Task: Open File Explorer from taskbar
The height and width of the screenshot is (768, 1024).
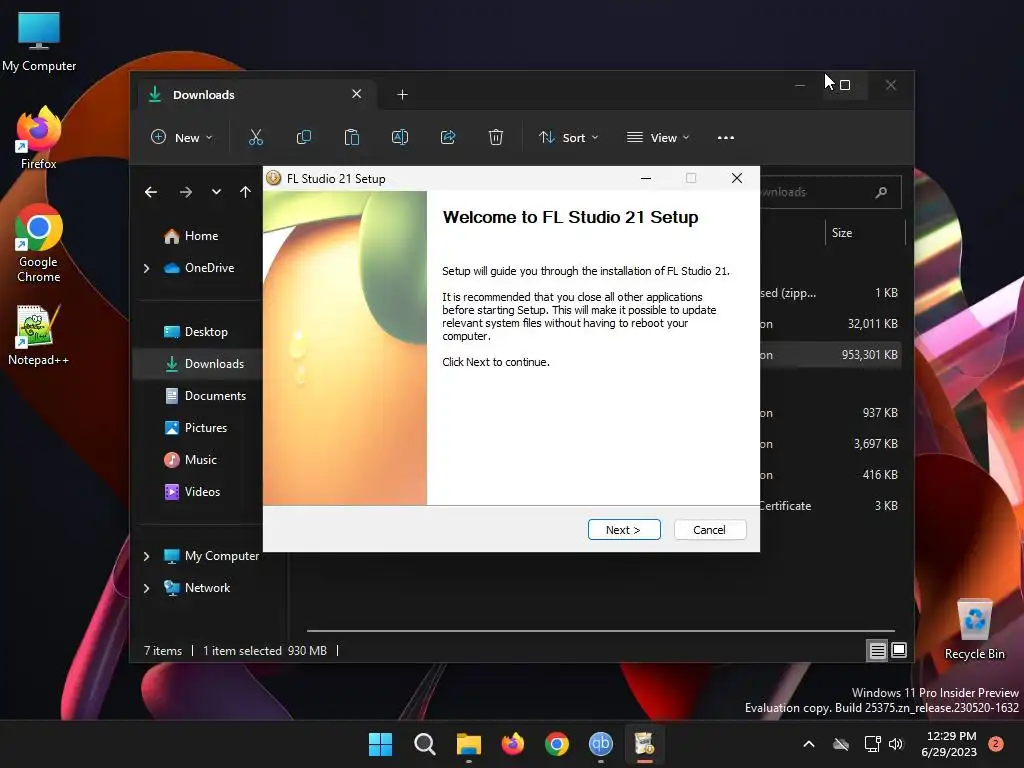Action: 469,744
